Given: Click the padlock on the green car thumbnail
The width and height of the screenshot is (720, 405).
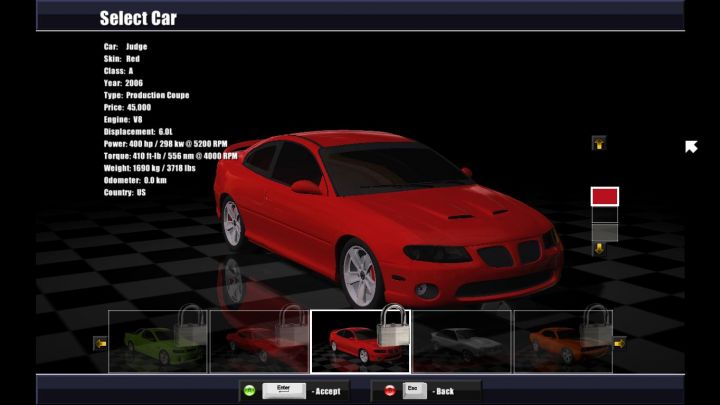Looking at the screenshot, I should 189,326.
